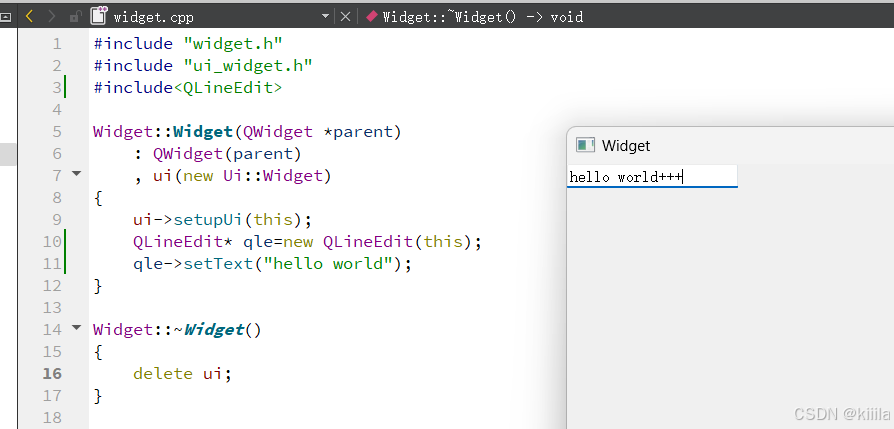Image resolution: width=894 pixels, height=429 pixels.
Task: Click line number 10 in gutter
Action: [x=52, y=242]
